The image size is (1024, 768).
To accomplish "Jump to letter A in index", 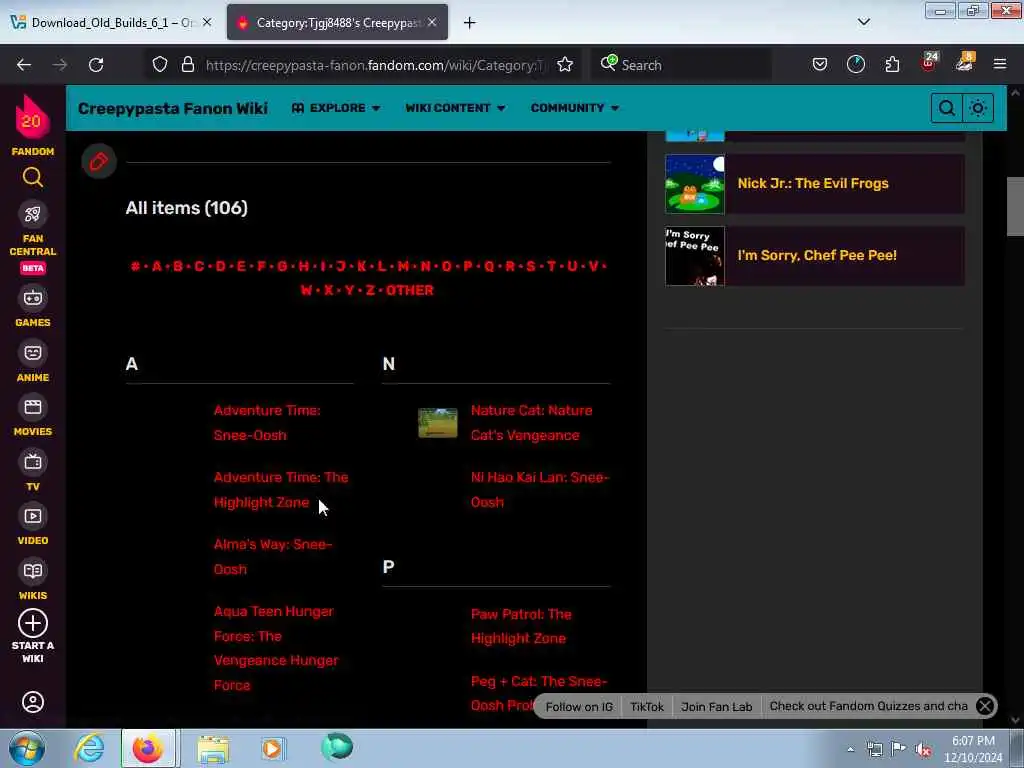I will (156, 266).
